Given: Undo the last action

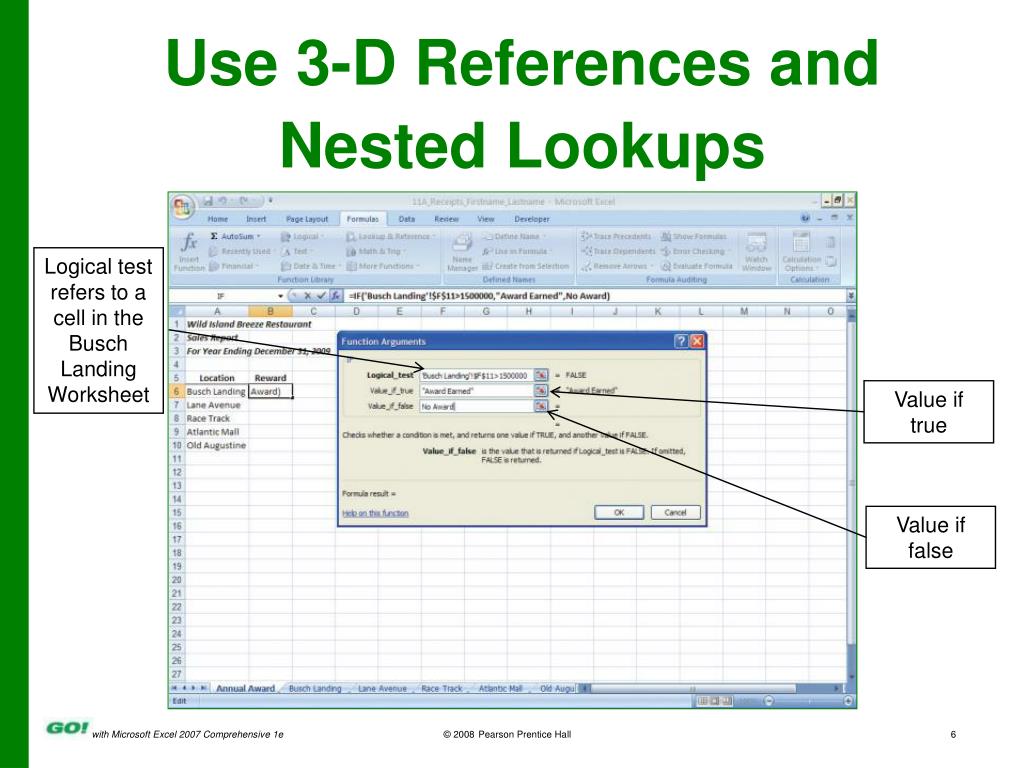Looking at the screenshot, I should 223,201.
